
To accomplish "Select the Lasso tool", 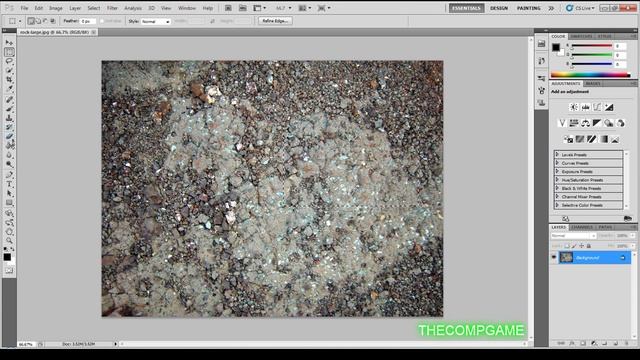I will point(9,61).
